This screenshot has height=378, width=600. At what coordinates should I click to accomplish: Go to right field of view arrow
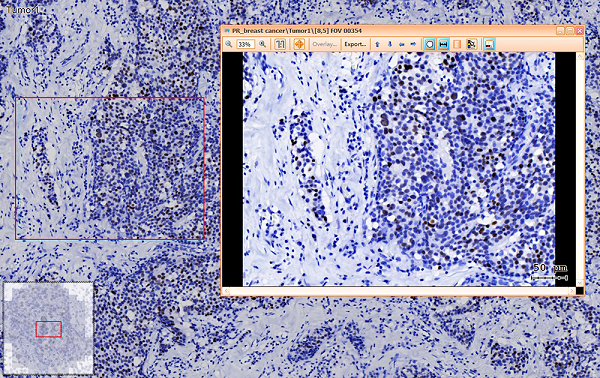[414, 44]
